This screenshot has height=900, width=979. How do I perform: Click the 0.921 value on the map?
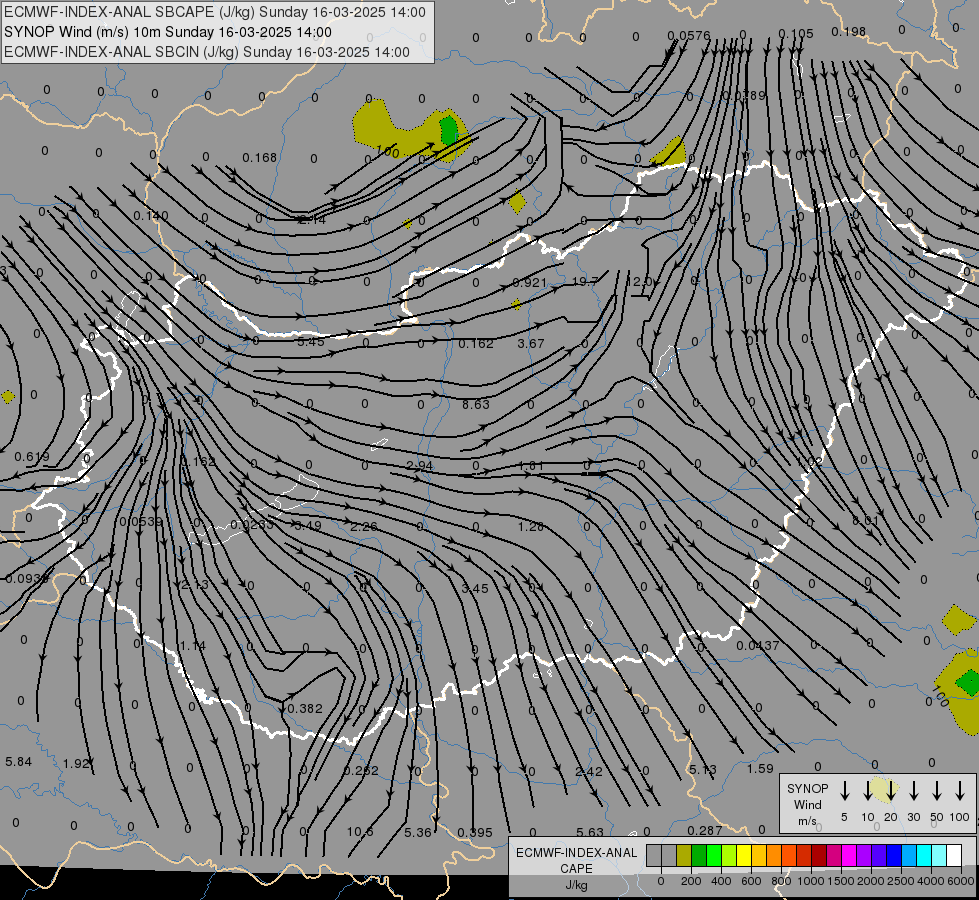(529, 282)
